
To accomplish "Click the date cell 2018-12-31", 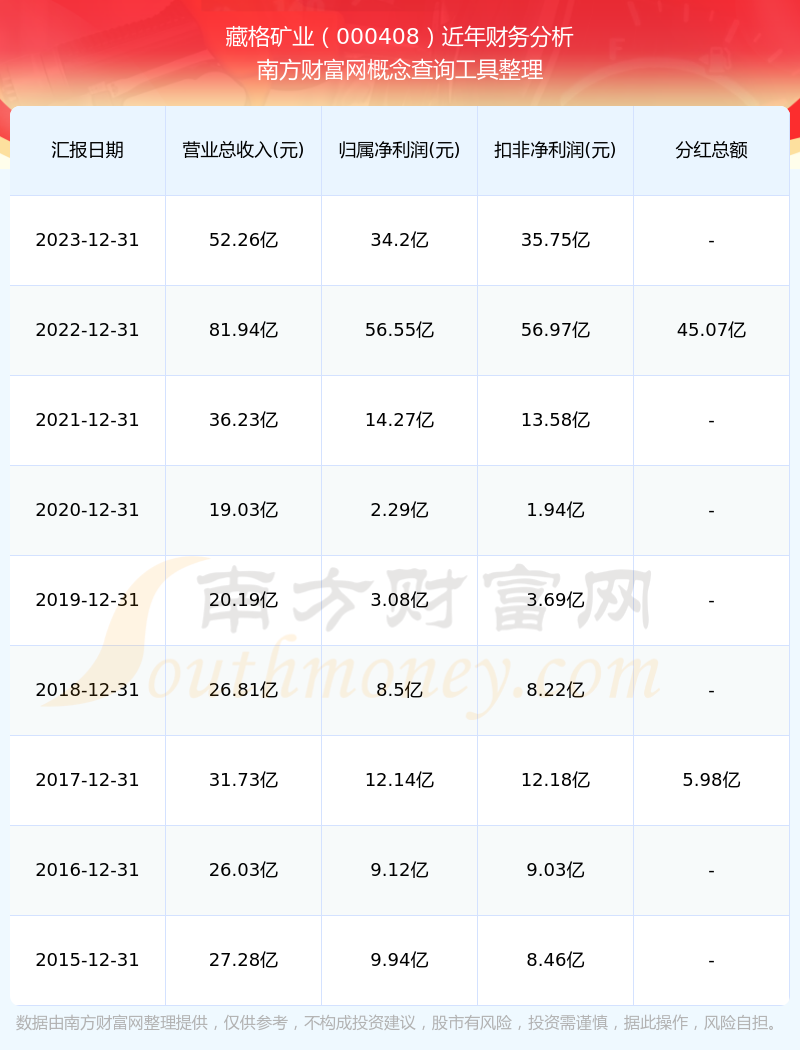I will (x=88, y=690).
